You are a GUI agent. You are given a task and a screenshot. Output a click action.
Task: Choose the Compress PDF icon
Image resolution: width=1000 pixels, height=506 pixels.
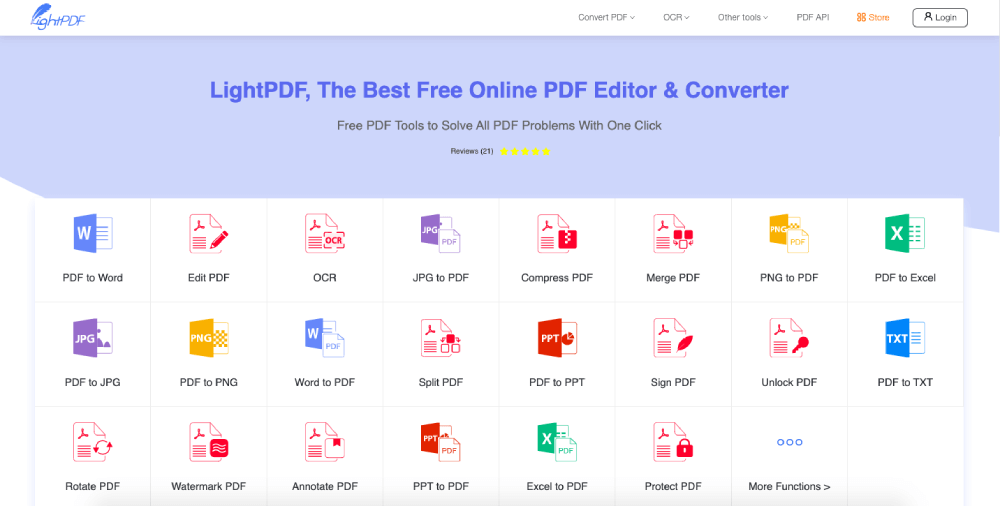pos(557,234)
